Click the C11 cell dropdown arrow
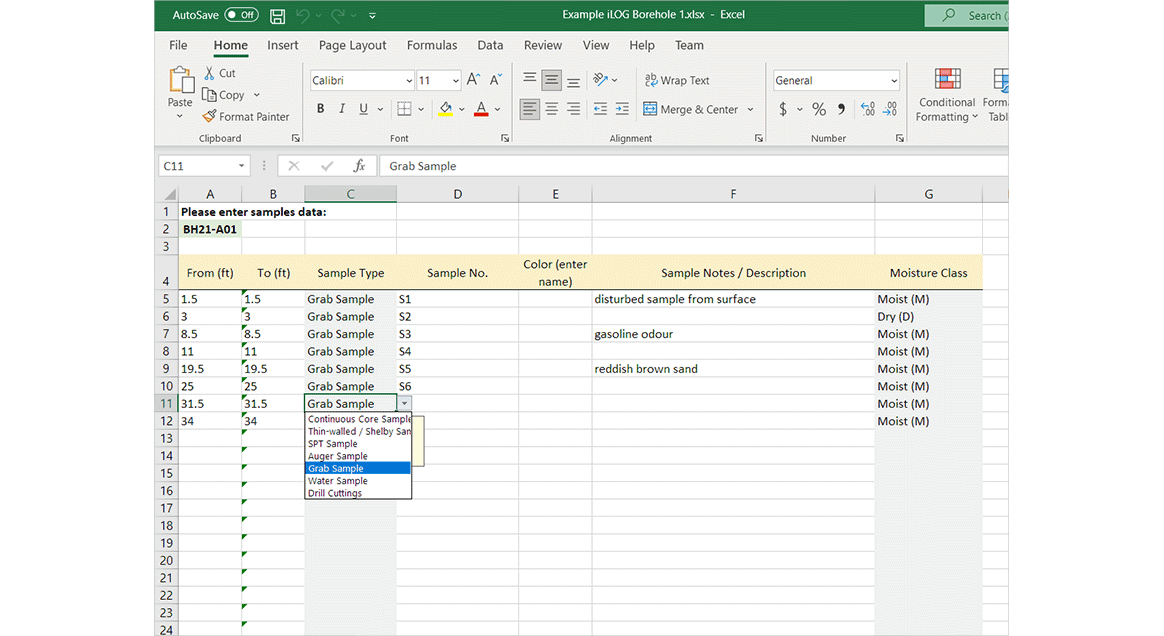The image size is (1164, 636). (x=404, y=404)
